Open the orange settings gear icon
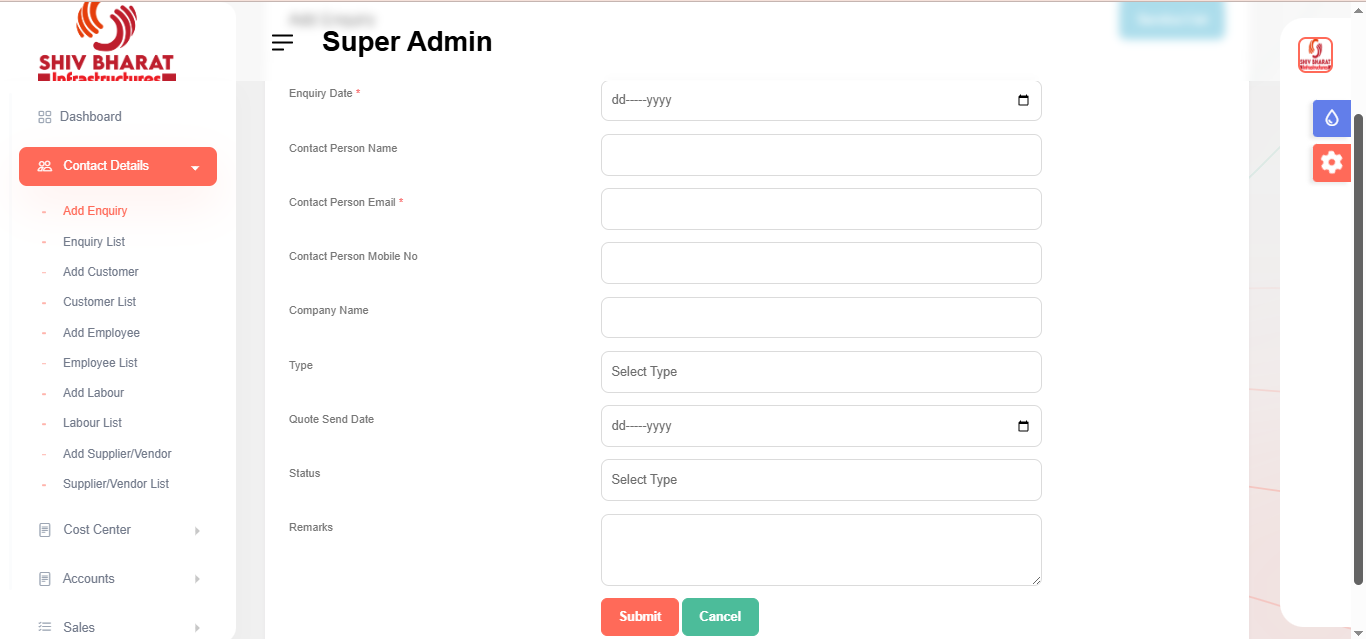 pos(1331,162)
